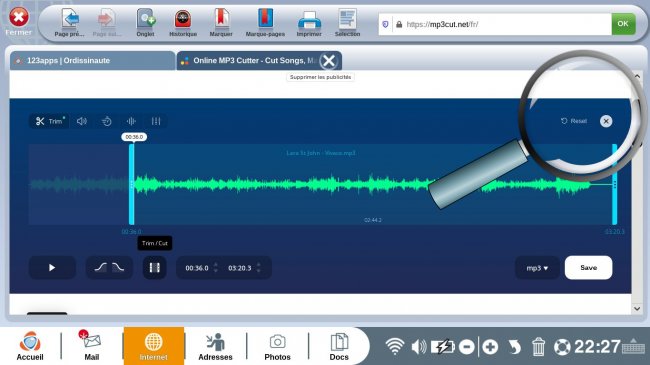This screenshot has width=650, height=365.
Task: Switch to 123apps | Ordissinaute tab
Action: tap(93, 61)
